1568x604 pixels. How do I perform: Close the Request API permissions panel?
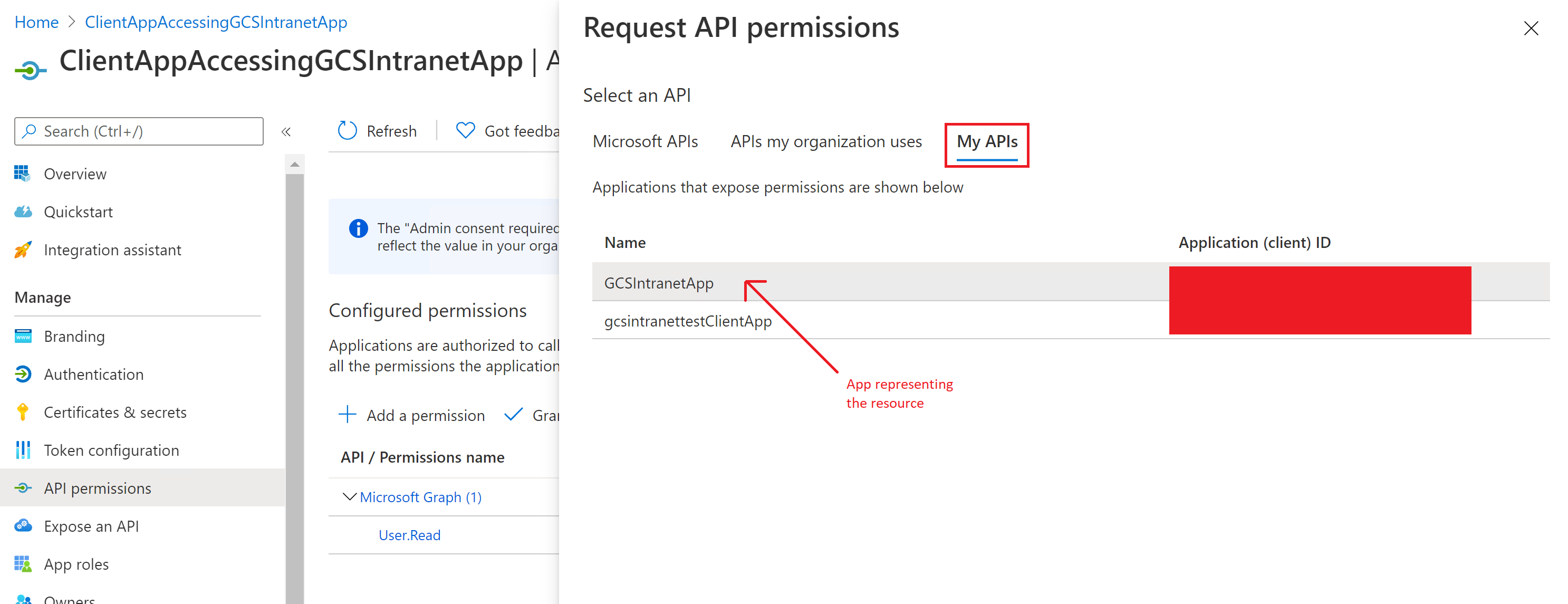click(x=1531, y=28)
